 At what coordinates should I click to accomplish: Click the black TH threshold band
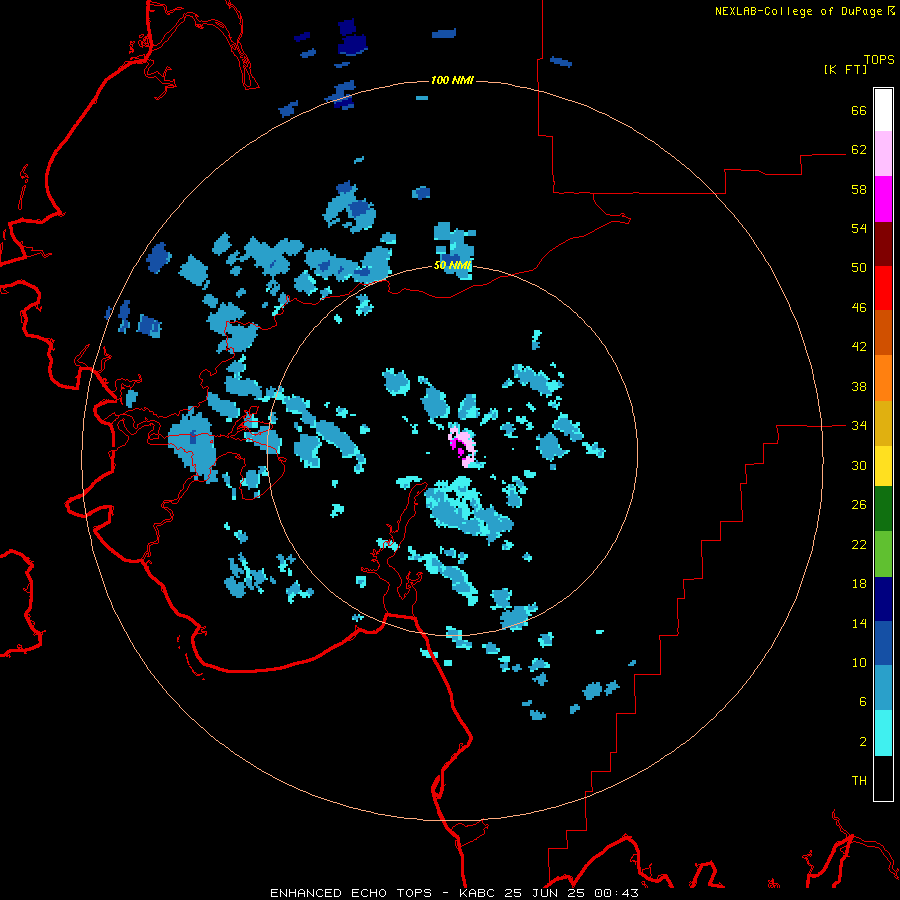[x=883, y=778]
